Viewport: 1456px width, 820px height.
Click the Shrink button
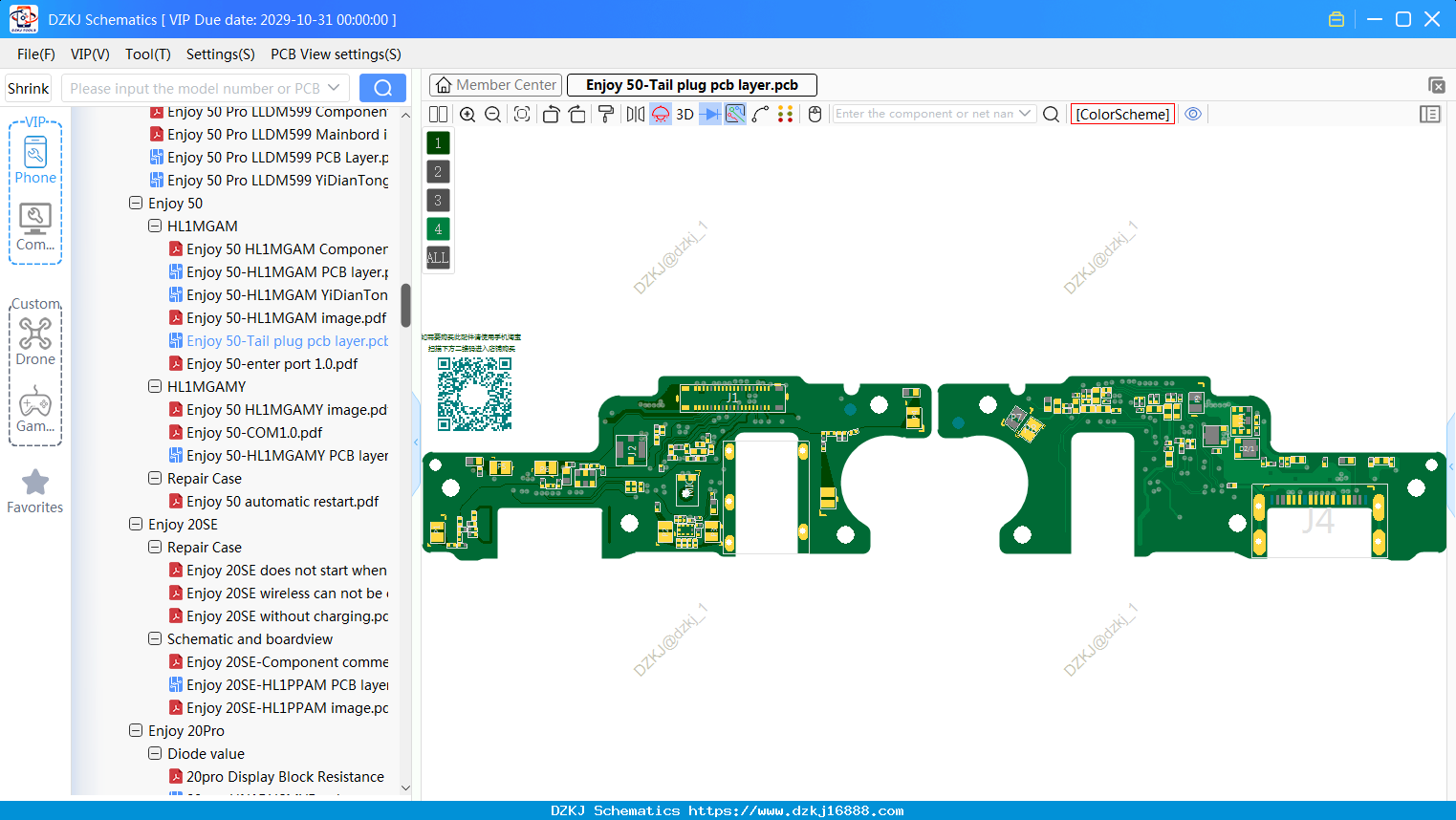pos(29,88)
